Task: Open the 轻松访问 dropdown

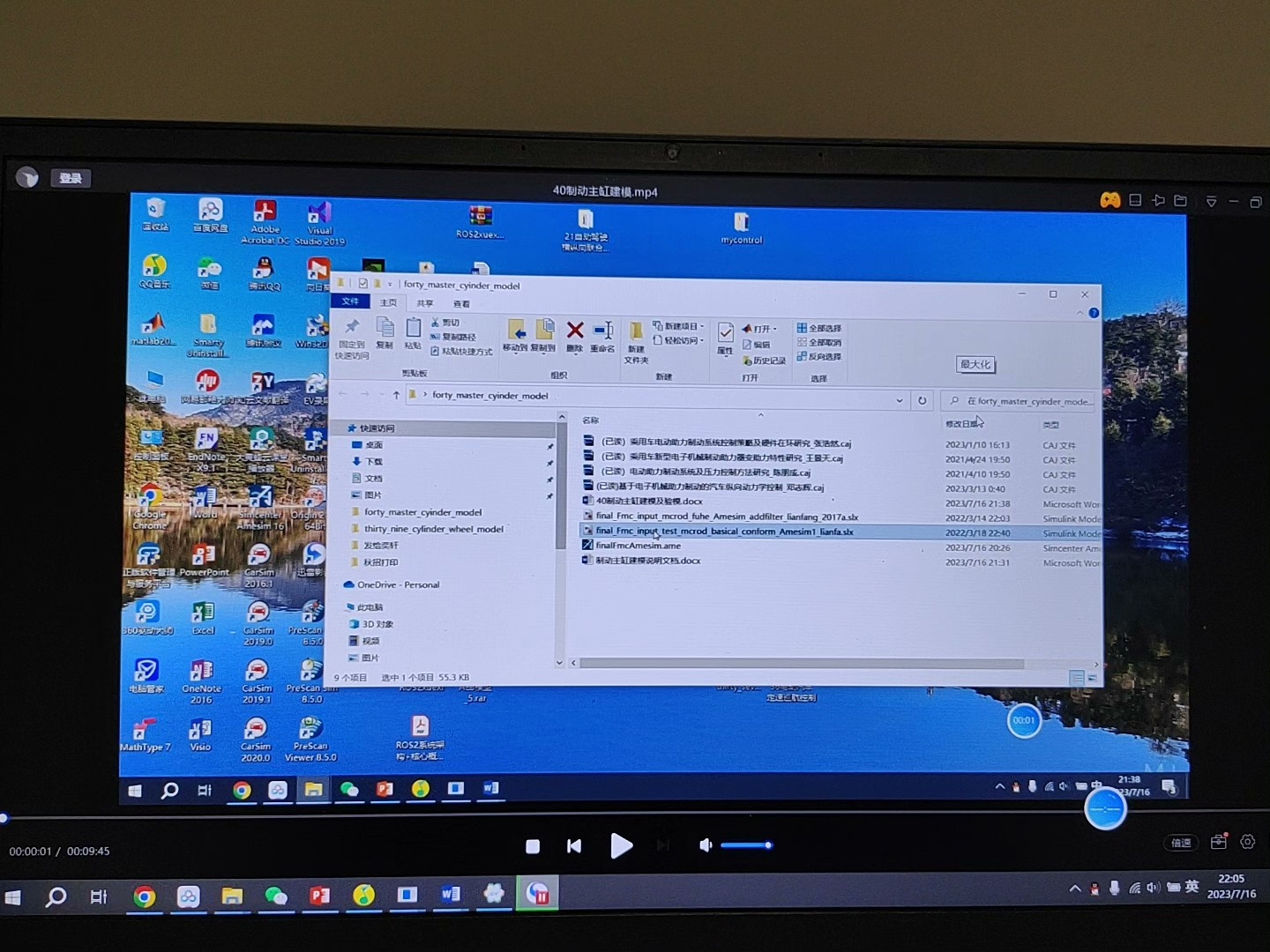Action: [678, 340]
